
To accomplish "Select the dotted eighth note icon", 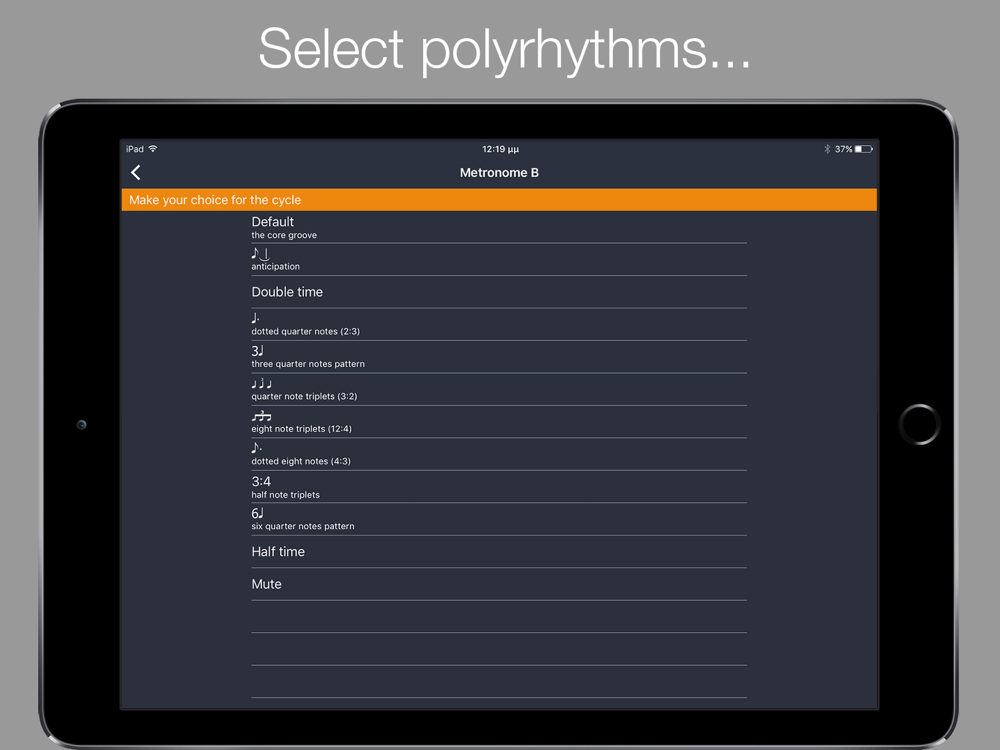I will click(256, 448).
